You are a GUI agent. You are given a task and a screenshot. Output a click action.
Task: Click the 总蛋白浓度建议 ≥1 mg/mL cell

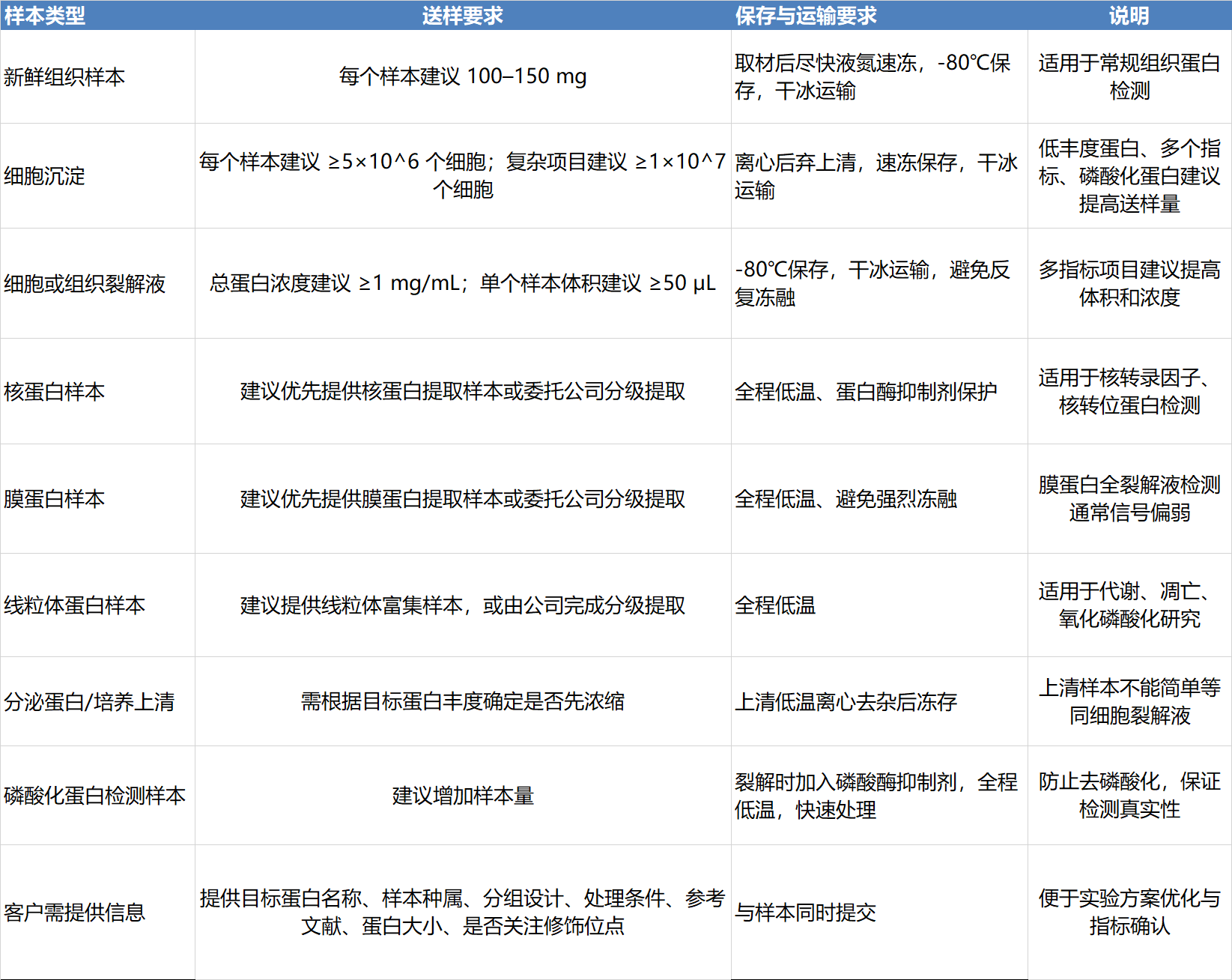(462, 283)
